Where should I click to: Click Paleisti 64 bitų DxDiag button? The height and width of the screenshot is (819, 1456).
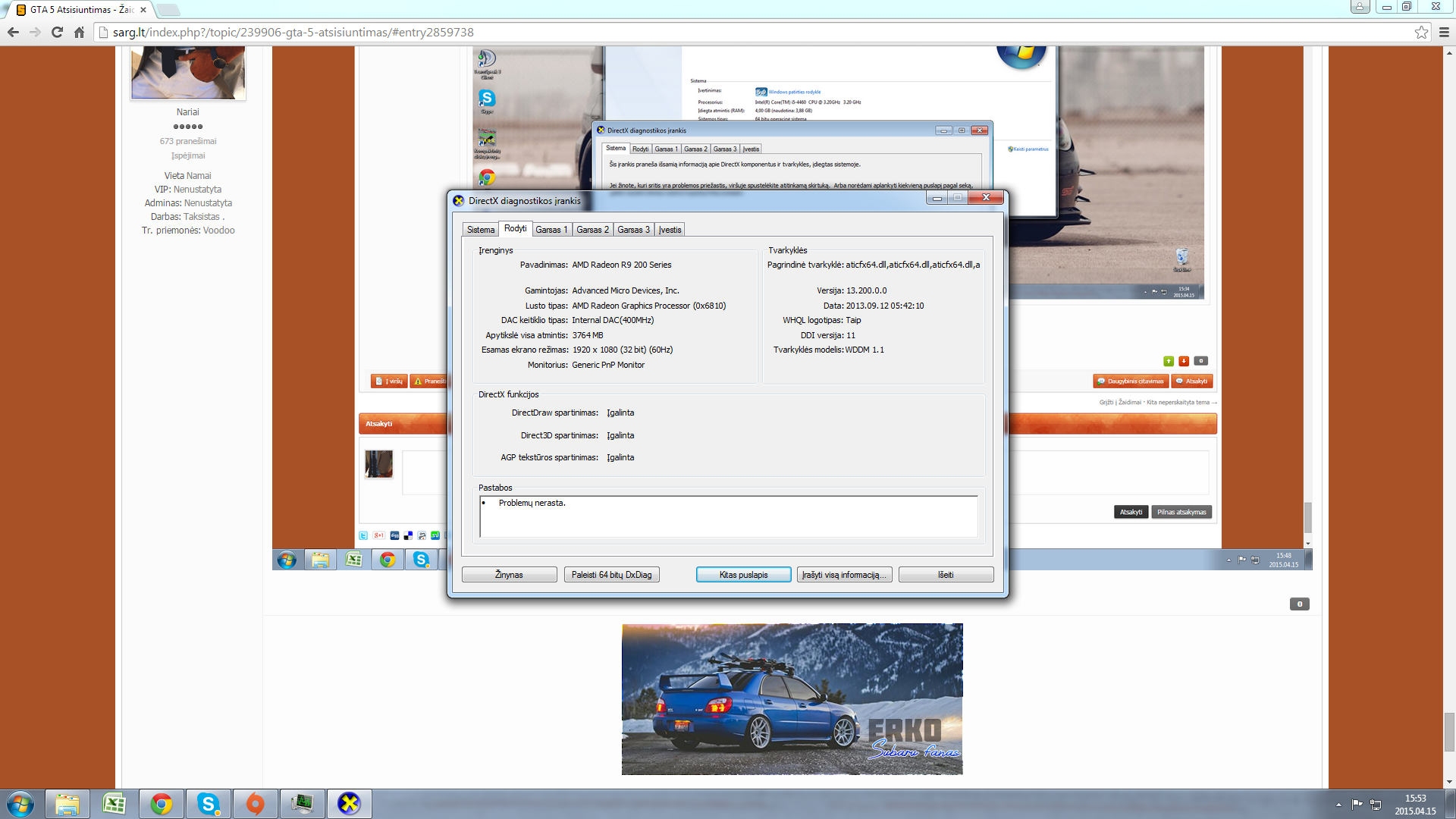[611, 575]
